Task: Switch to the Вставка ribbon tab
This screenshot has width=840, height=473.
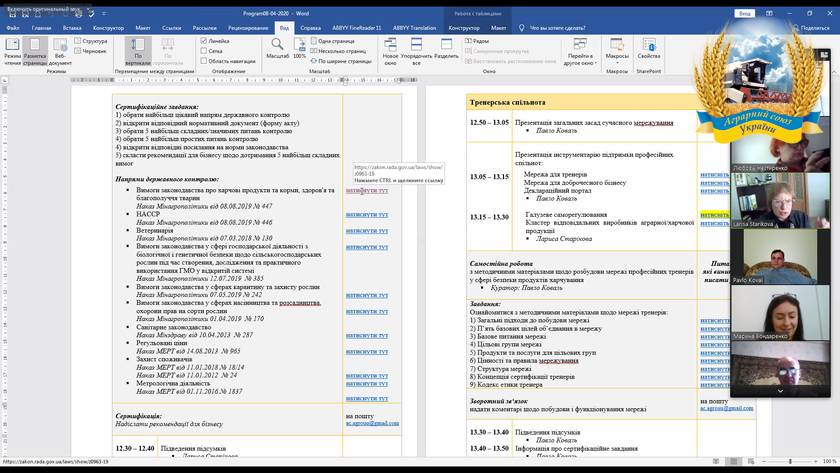Action: (72, 28)
